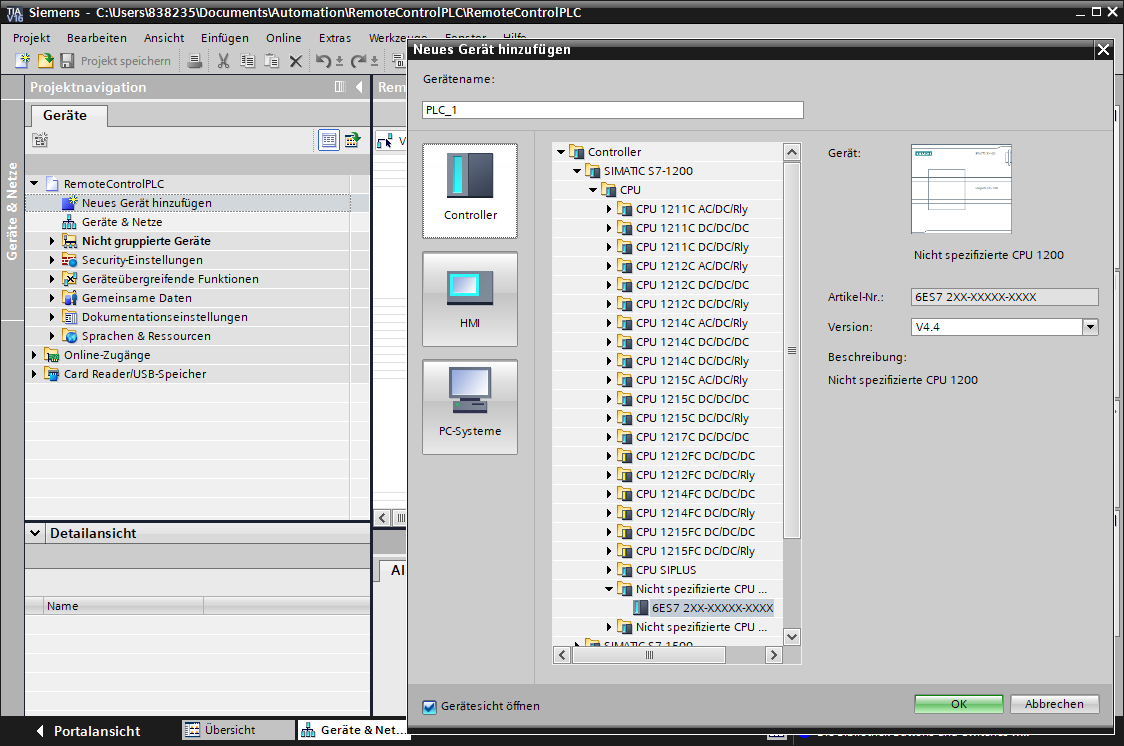This screenshot has width=1124, height=746.
Task: Open the Extras menu
Action: coord(335,38)
